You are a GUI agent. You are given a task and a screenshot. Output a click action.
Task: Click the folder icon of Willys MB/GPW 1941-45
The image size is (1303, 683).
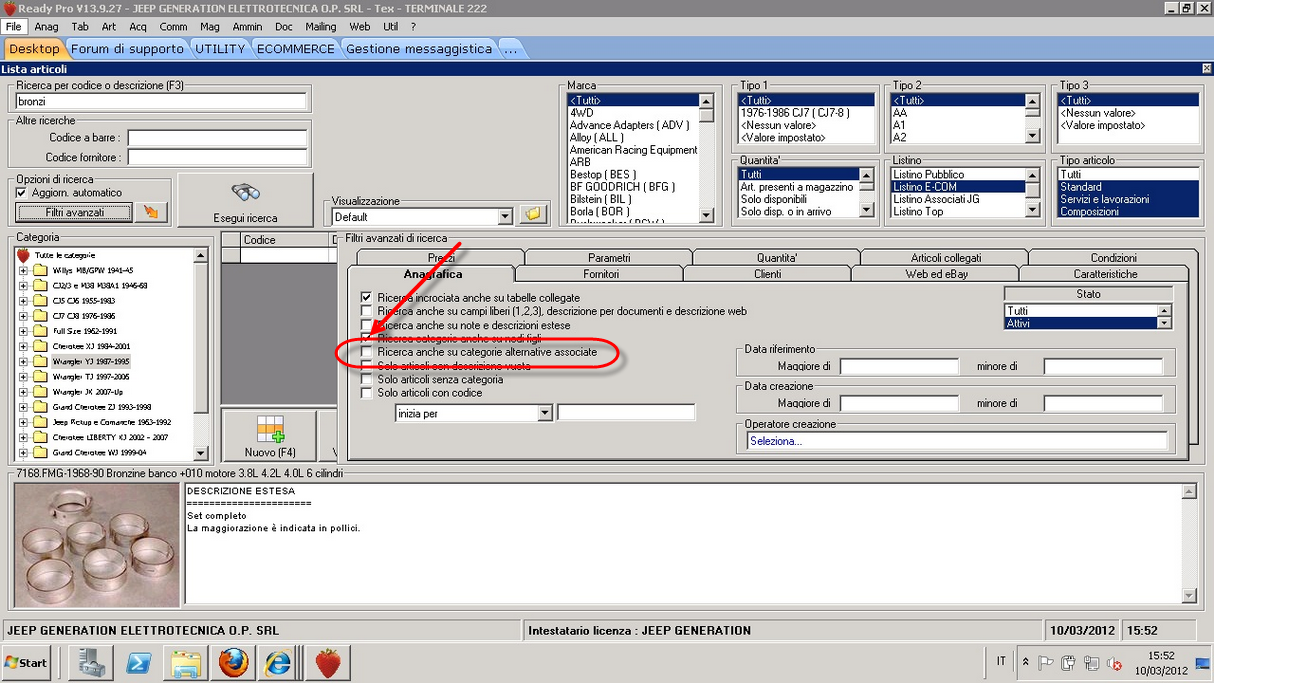point(40,271)
